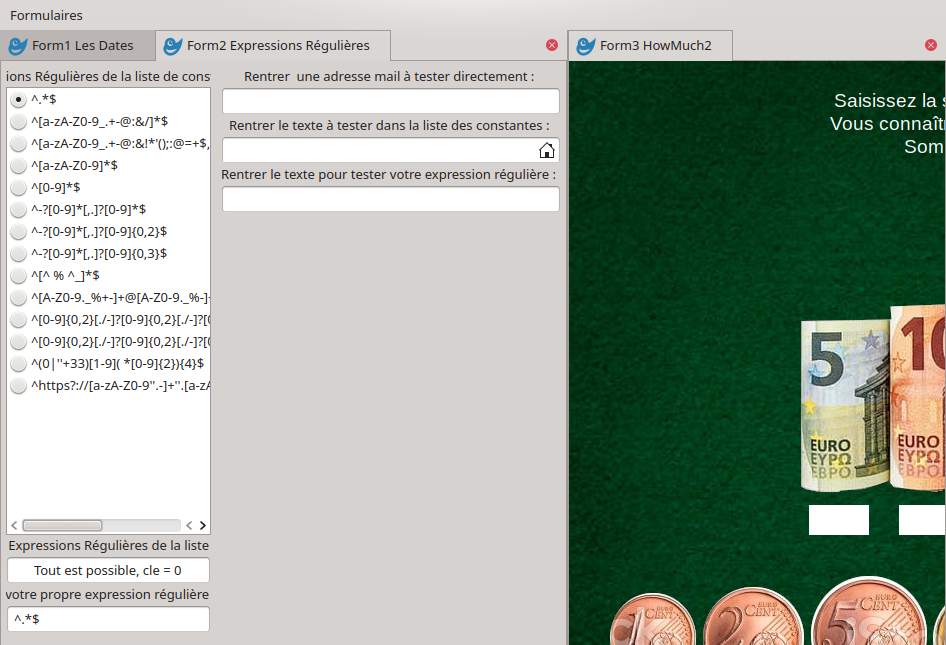Select the ^.*$ radio option
946x645 pixels.
point(18,100)
